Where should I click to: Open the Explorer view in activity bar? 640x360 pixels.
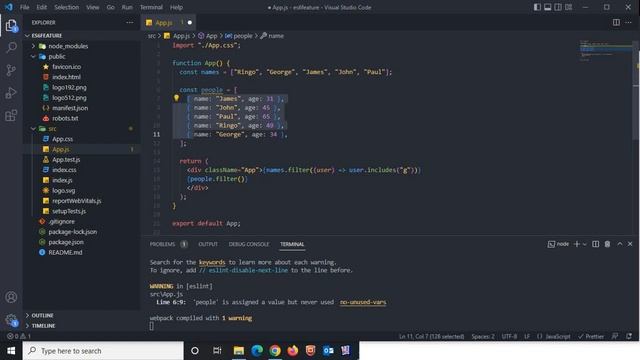[x=11, y=25]
